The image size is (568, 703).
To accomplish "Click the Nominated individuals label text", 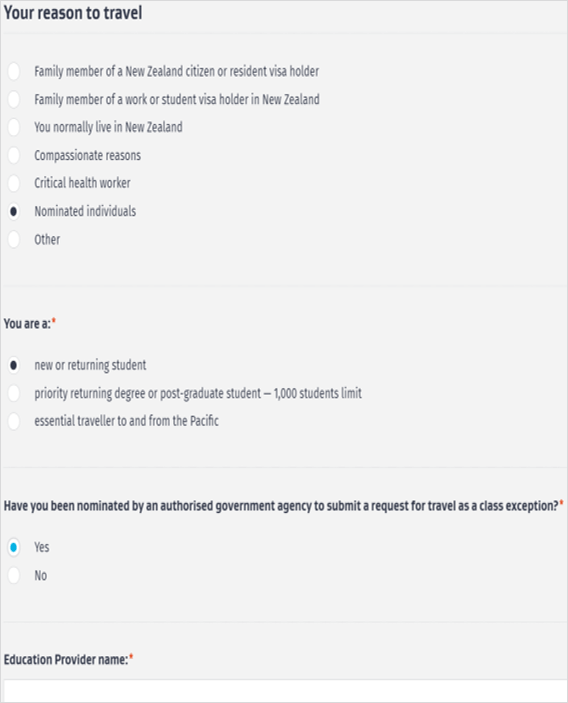I will point(85,211).
